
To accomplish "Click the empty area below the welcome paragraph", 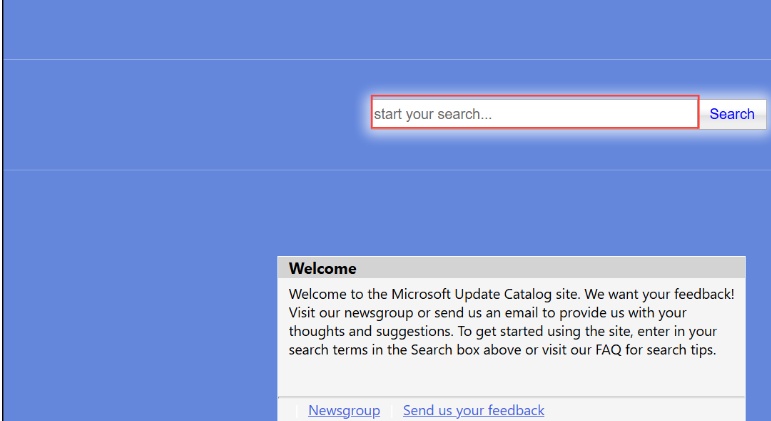I will pos(510,378).
